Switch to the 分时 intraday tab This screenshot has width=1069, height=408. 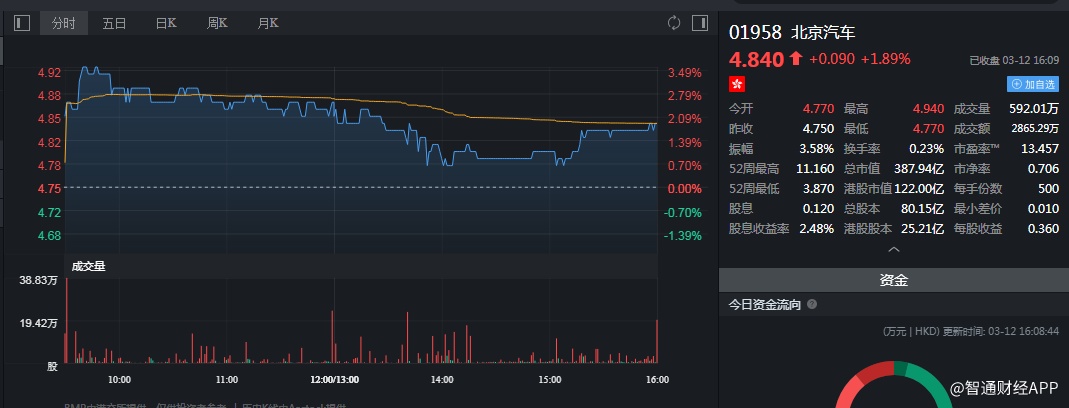(x=64, y=22)
